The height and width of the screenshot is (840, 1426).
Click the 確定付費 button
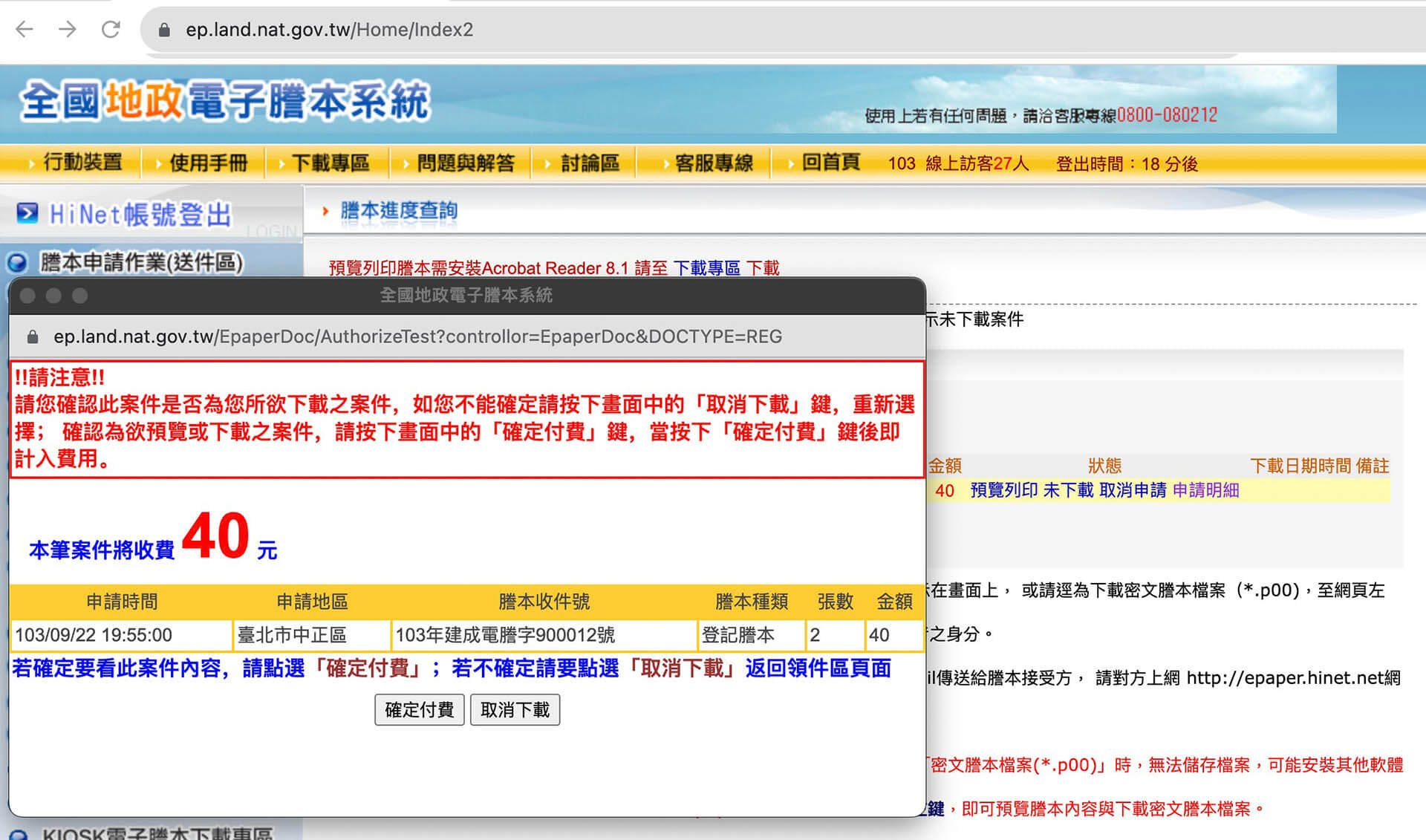coord(419,710)
